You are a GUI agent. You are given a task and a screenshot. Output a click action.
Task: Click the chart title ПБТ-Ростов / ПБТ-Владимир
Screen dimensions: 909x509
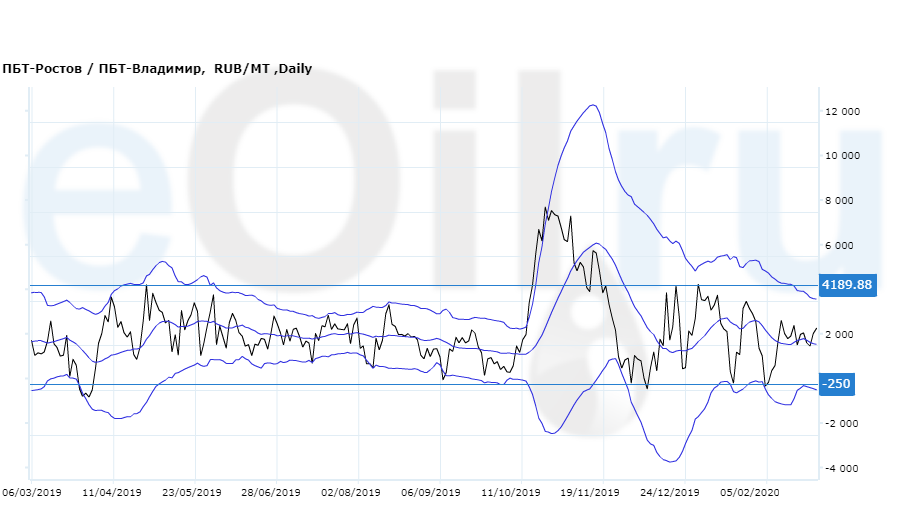[x=104, y=69]
